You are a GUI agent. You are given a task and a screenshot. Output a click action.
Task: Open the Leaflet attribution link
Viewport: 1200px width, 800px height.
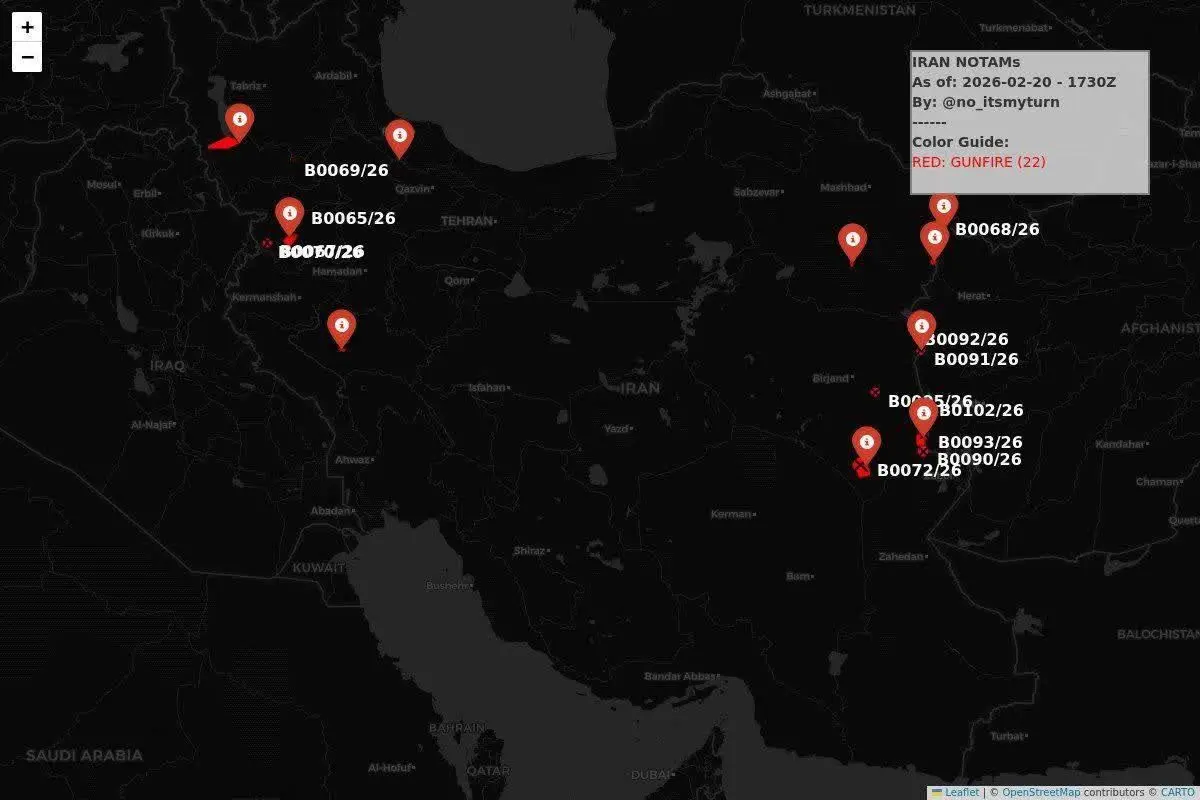(962, 792)
